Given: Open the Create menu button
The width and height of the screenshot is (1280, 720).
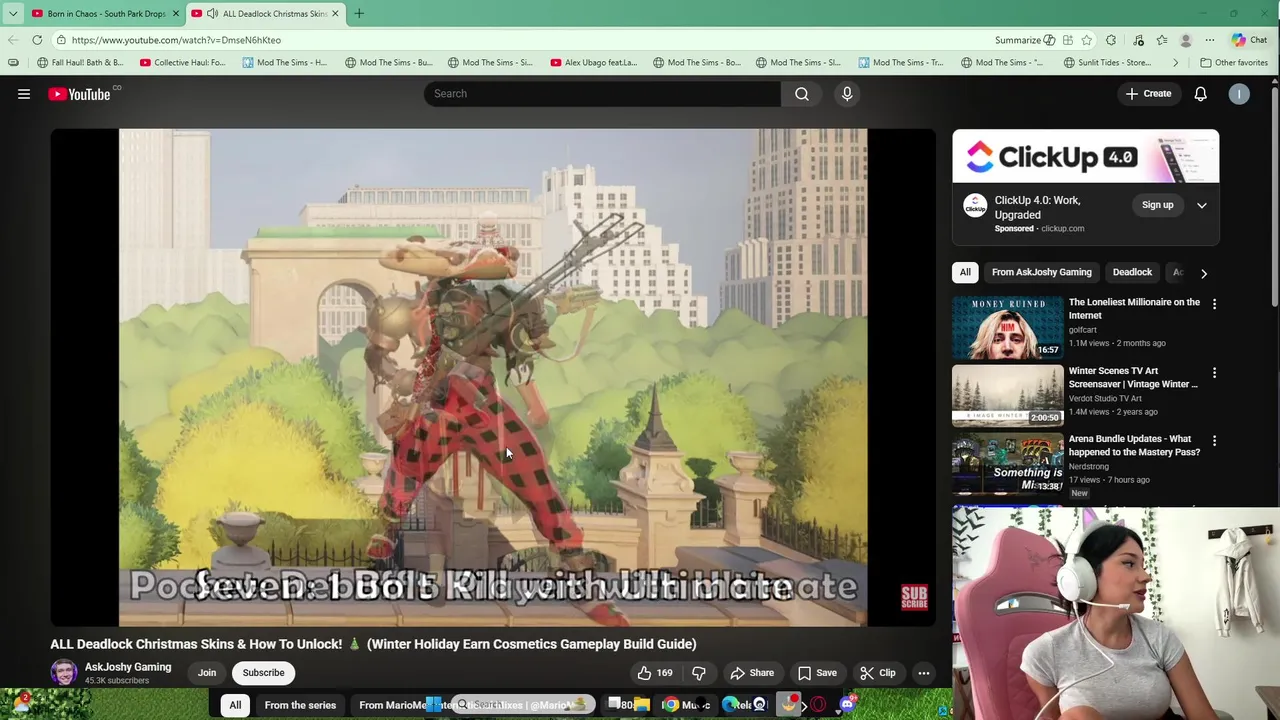Looking at the screenshot, I should click(1148, 94).
